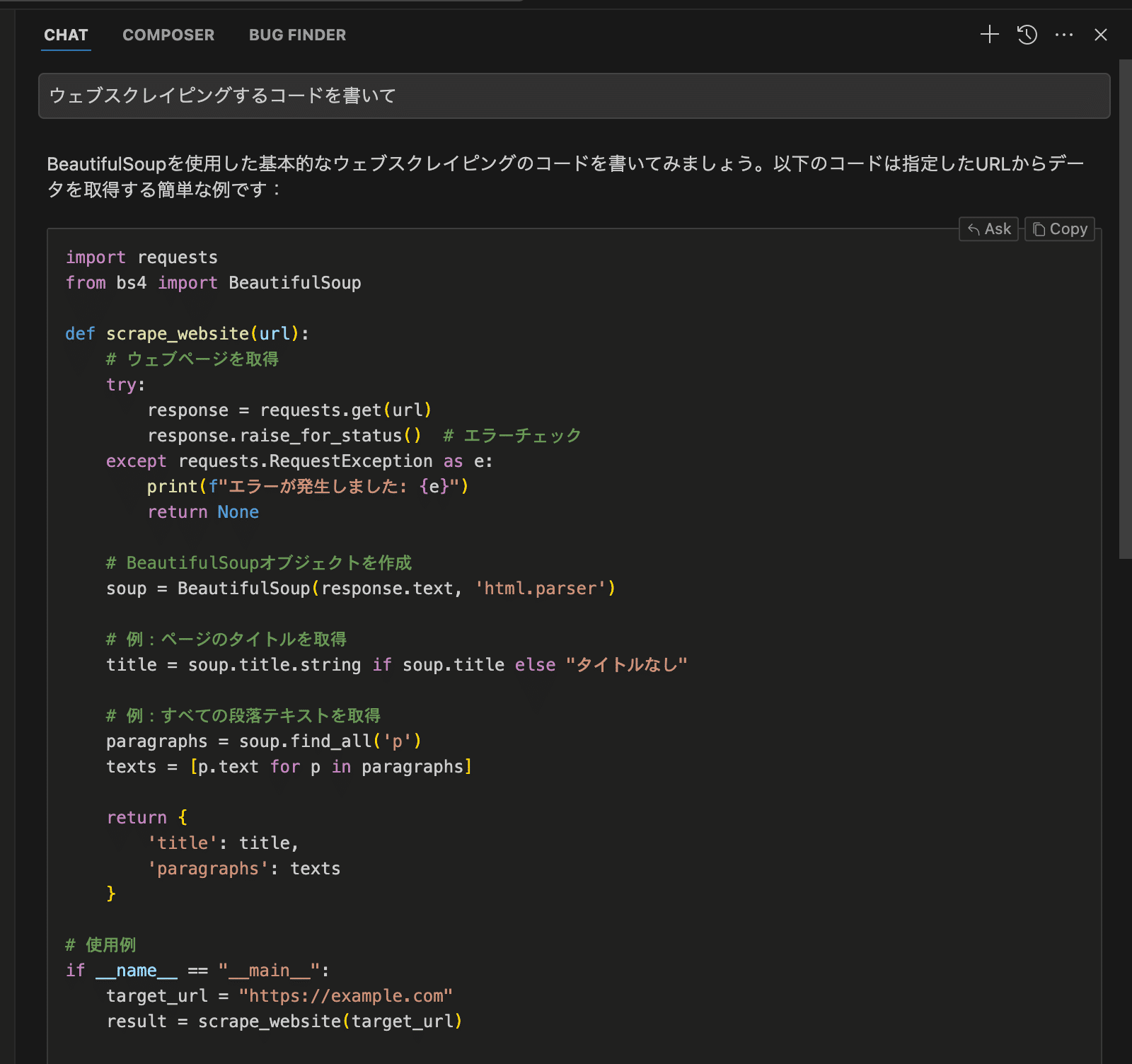The width and height of the screenshot is (1132, 1064).
Task: Click the assistant's Japanese explanation paragraph
Action: coord(566,176)
